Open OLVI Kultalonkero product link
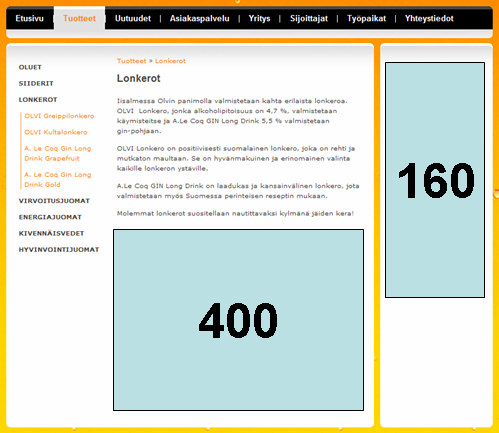The height and width of the screenshot is (433, 499). [56, 132]
